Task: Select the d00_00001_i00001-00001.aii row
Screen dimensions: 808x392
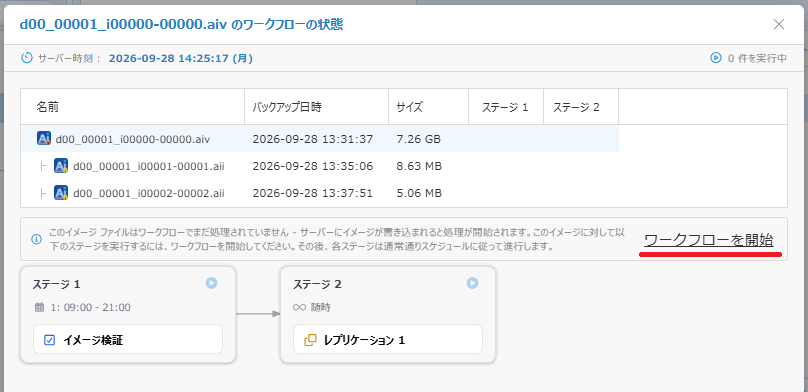Action: click(319, 166)
